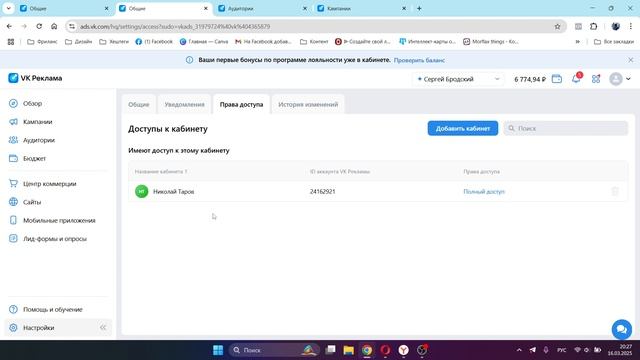Reload the page

39,26
